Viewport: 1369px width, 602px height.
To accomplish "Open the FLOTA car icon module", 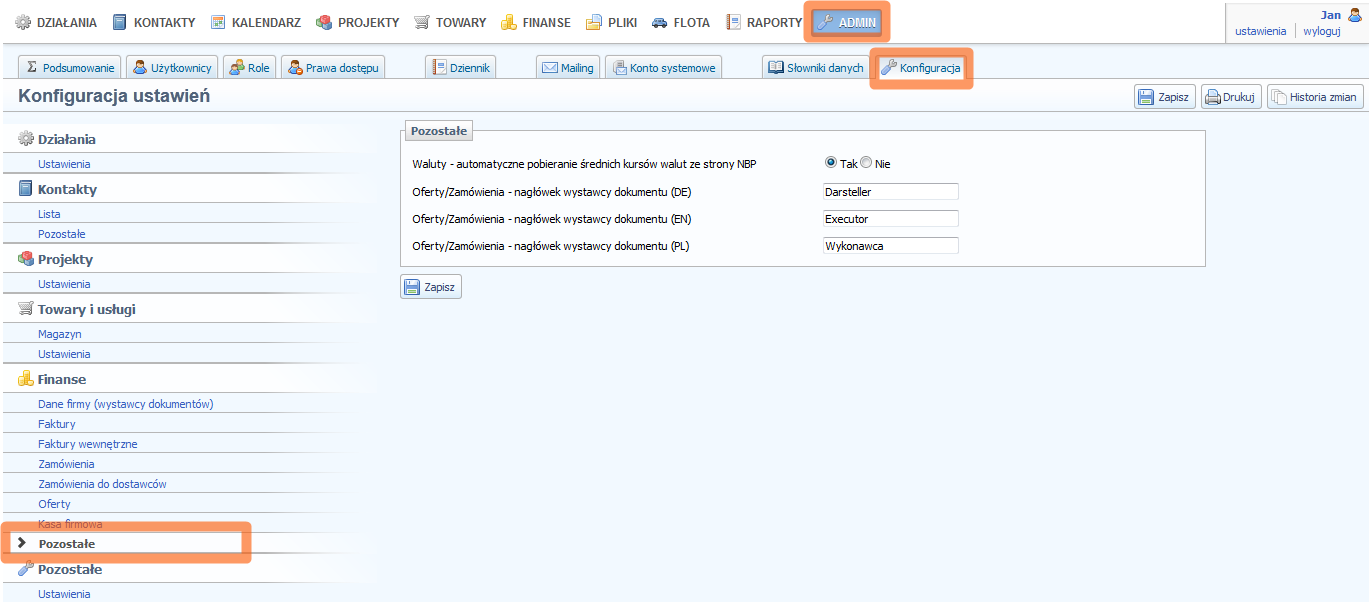I will (x=660, y=22).
